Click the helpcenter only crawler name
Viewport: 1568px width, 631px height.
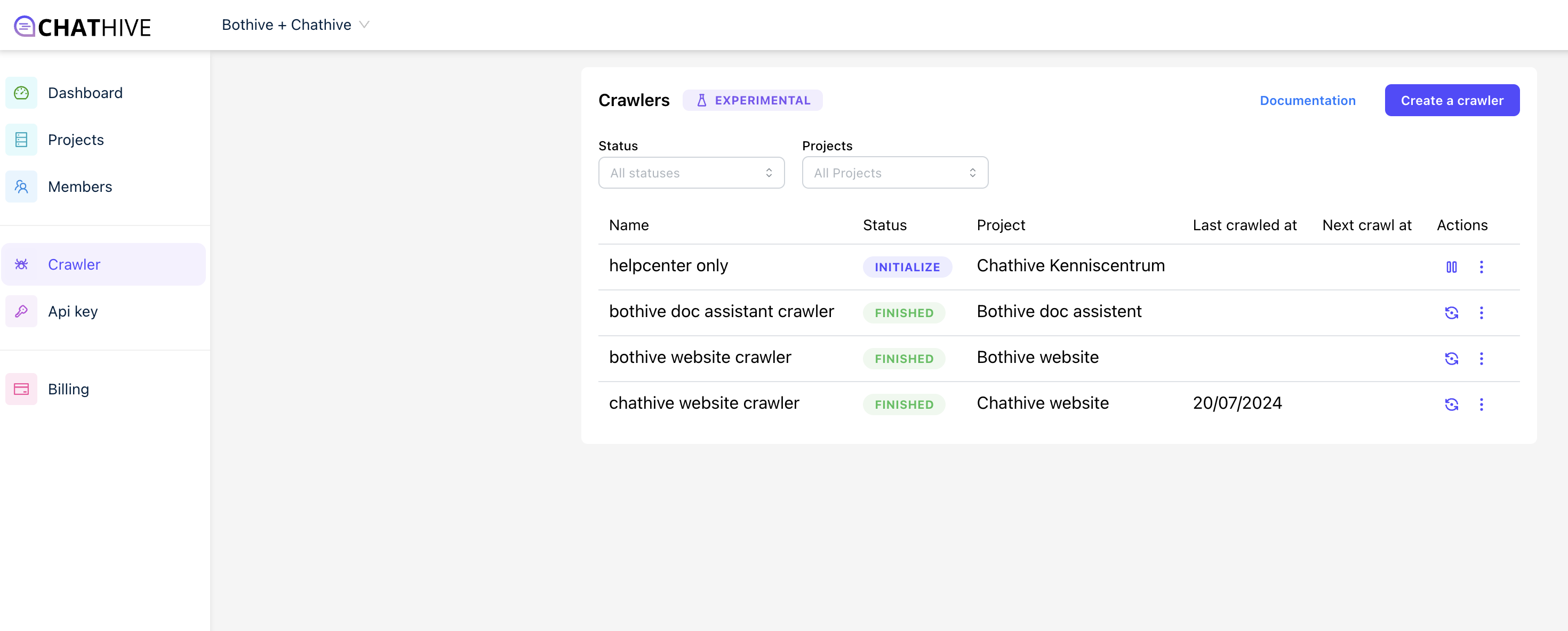[x=668, y=265]
